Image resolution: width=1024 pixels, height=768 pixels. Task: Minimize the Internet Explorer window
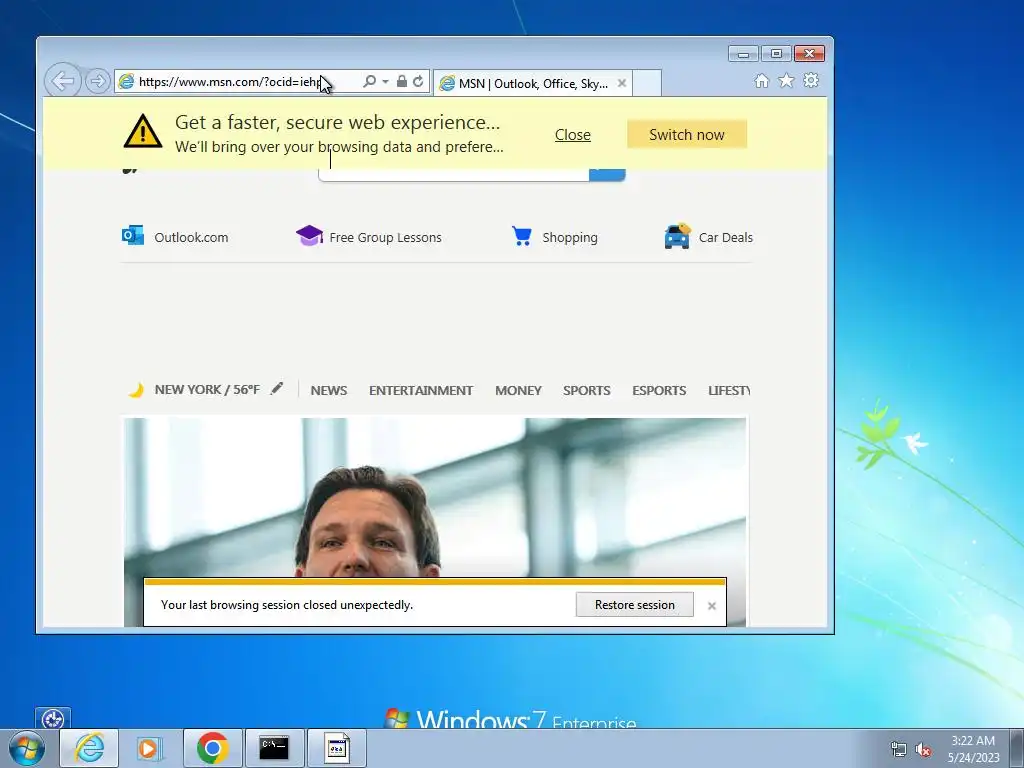coord(743,54)
